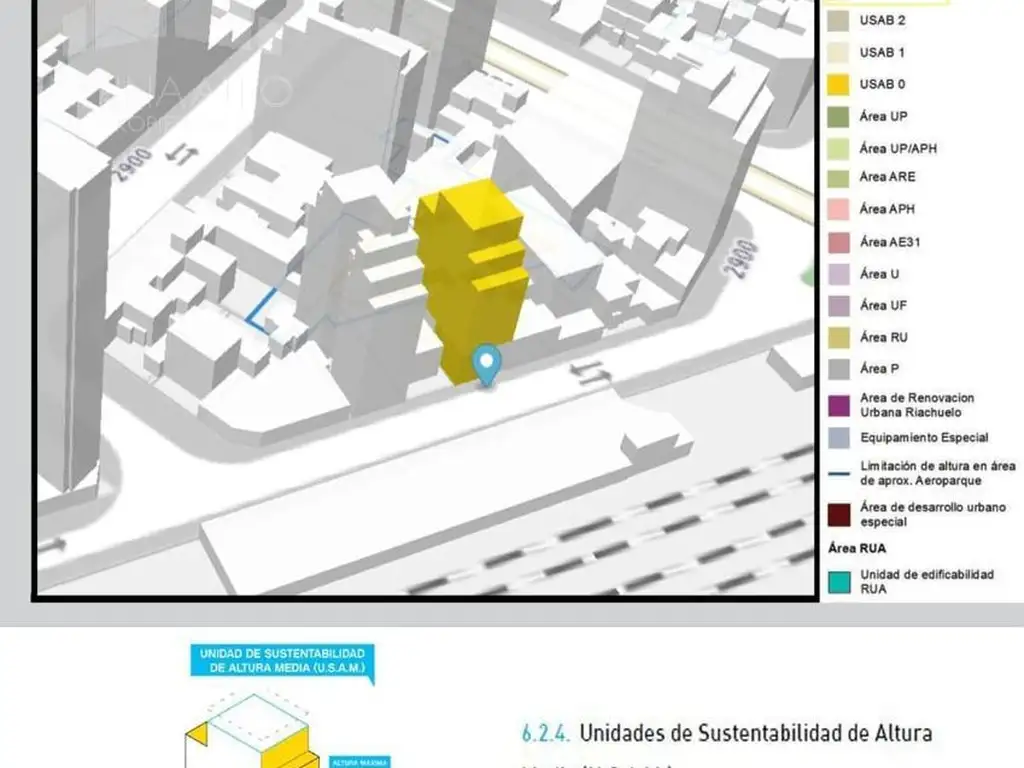The image size is (1024, 768).
Task: Click the Área APH pink swatch
Action: coord(839,210)
